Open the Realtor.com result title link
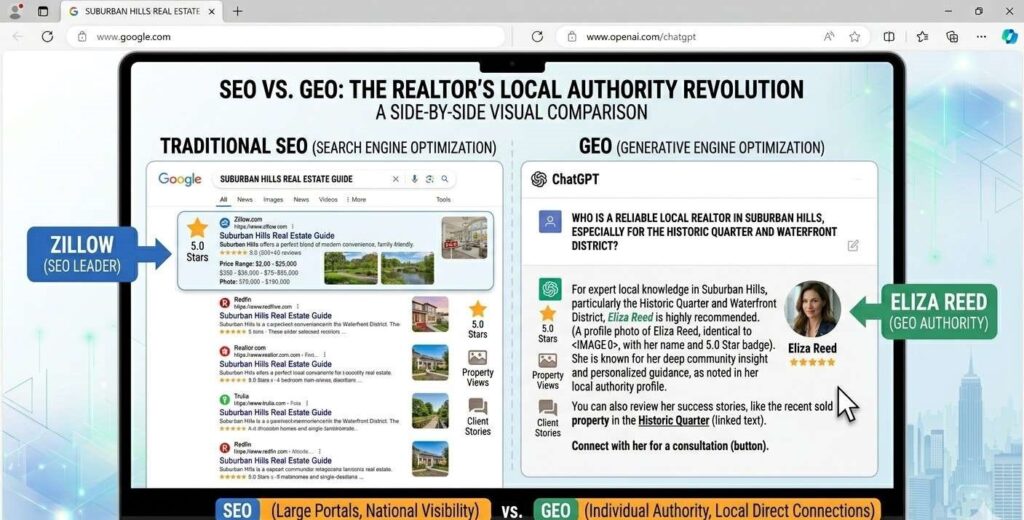The image size is (1024, 520). click(275, 364)
